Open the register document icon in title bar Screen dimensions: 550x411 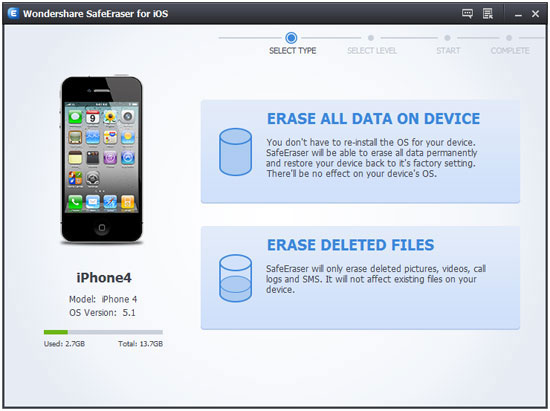(x=488, y=14)
